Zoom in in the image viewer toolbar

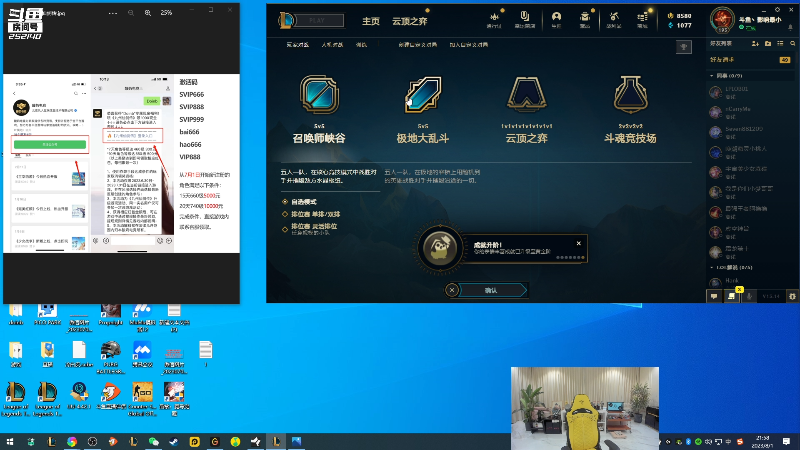coord(147,13)
